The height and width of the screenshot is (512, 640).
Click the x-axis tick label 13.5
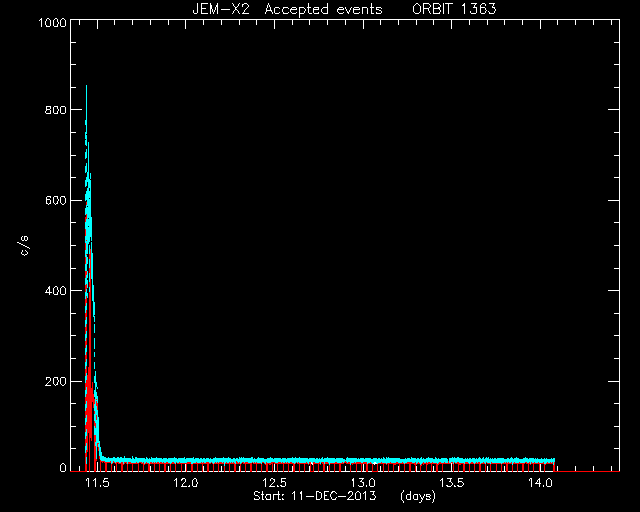pos(451,483)
